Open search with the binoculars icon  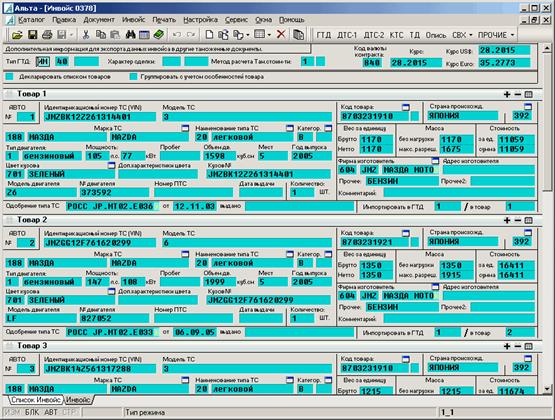tap(130, 35)
